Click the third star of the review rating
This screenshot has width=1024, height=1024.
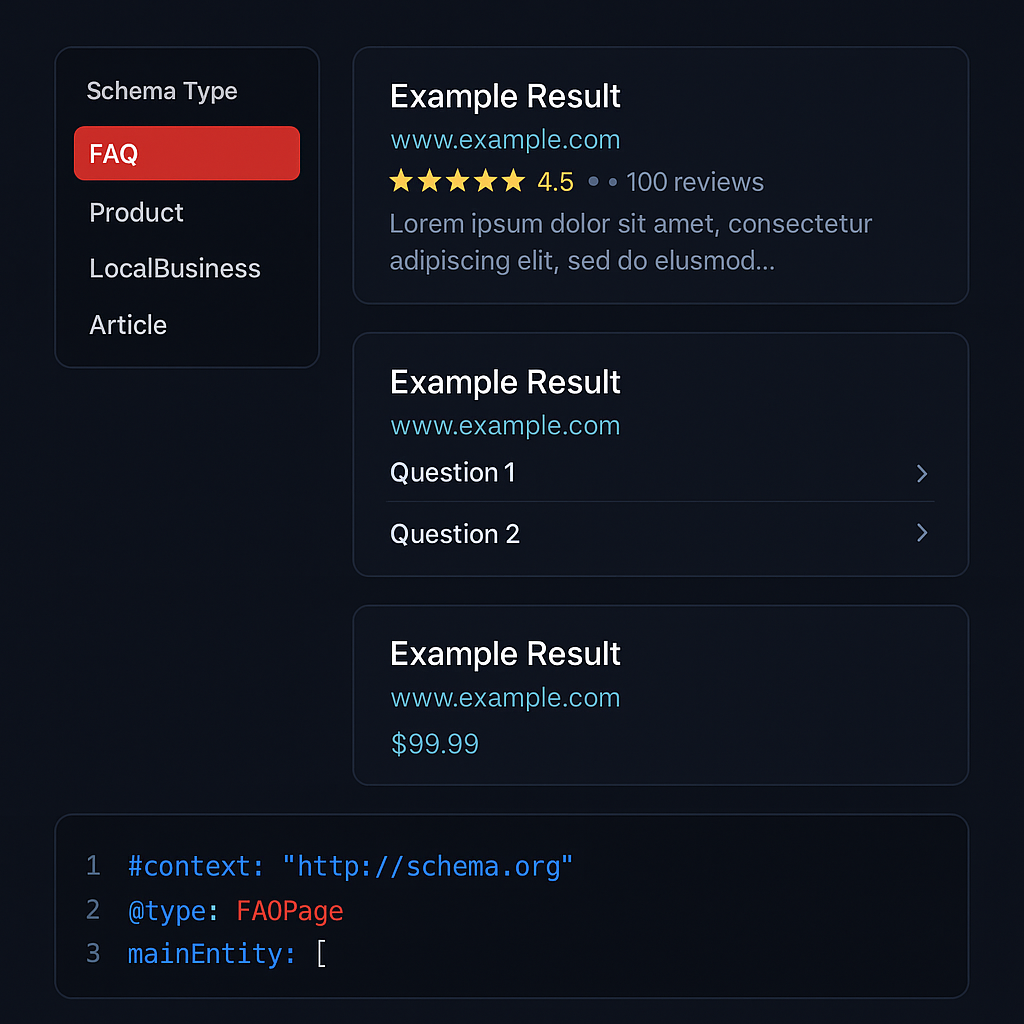pos(457,181)
